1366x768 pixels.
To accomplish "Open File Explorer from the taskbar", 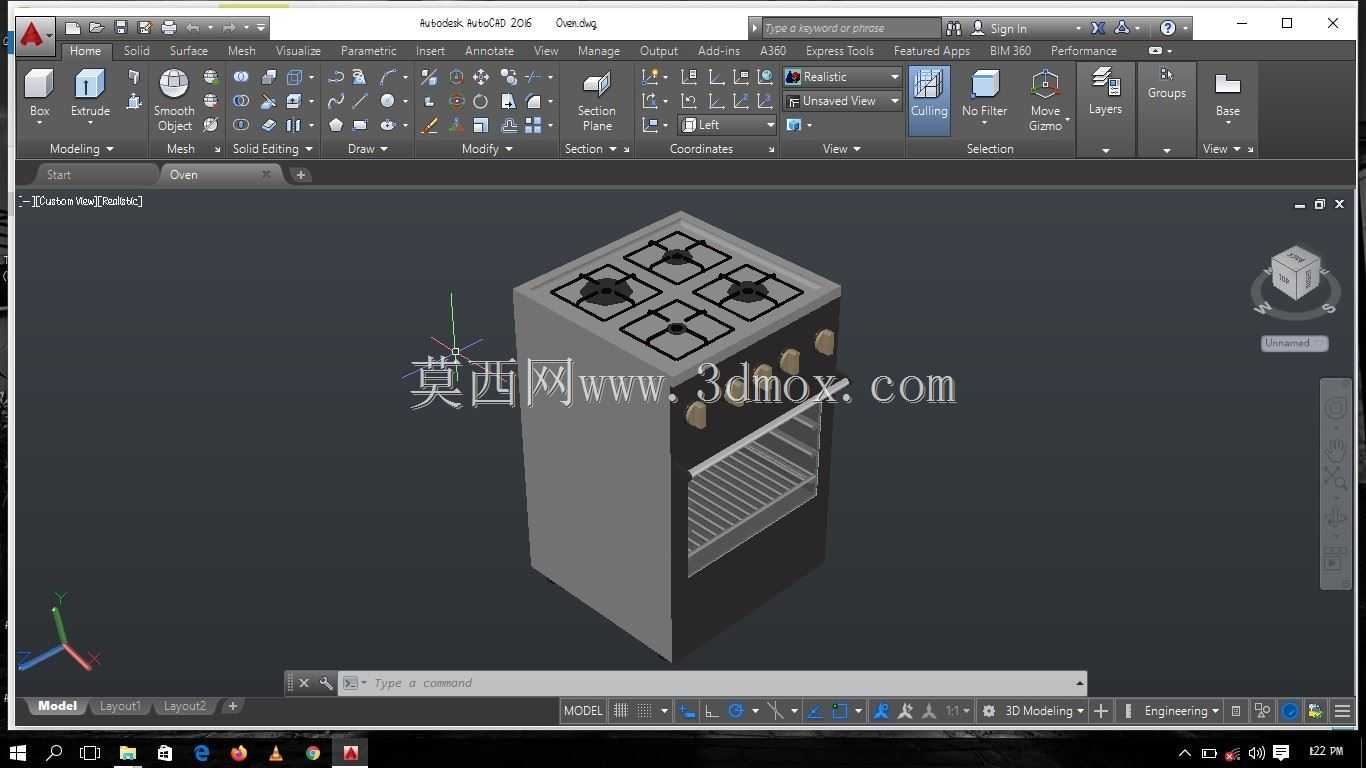I will tap(128, 753).
